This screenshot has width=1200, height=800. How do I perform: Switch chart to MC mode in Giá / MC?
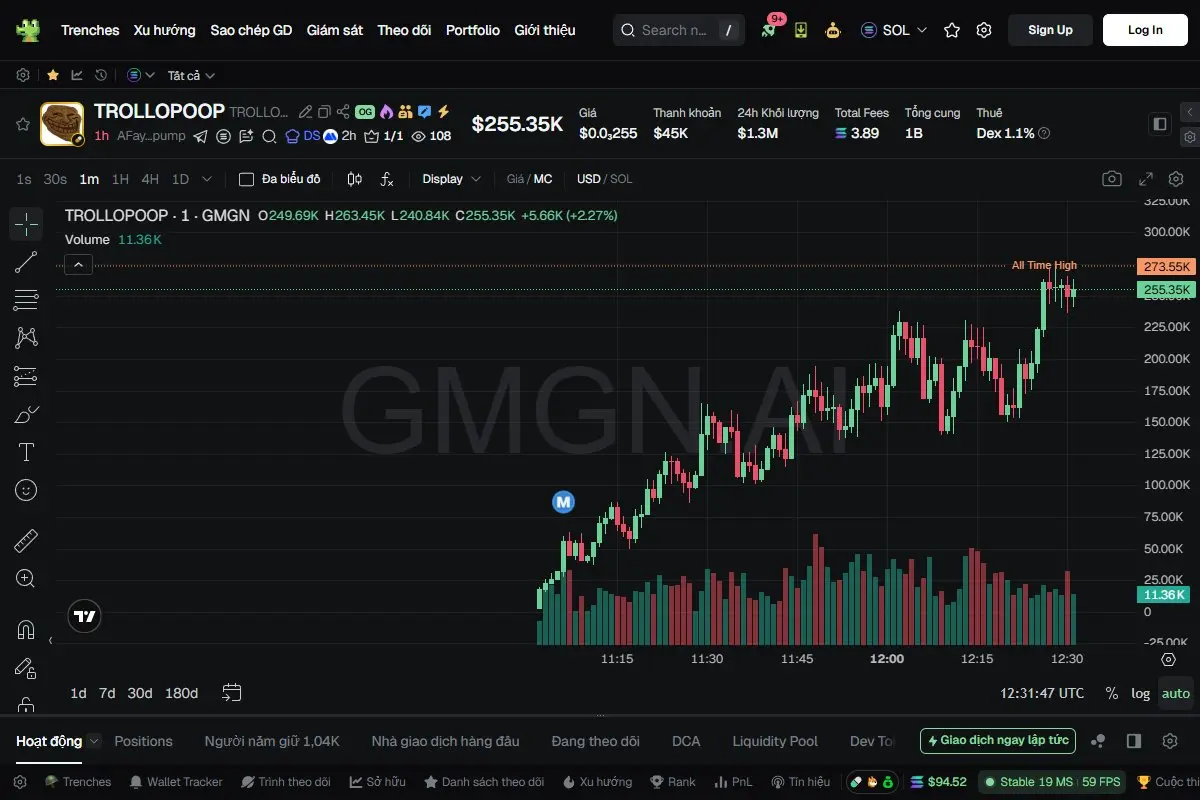point(542,179)
